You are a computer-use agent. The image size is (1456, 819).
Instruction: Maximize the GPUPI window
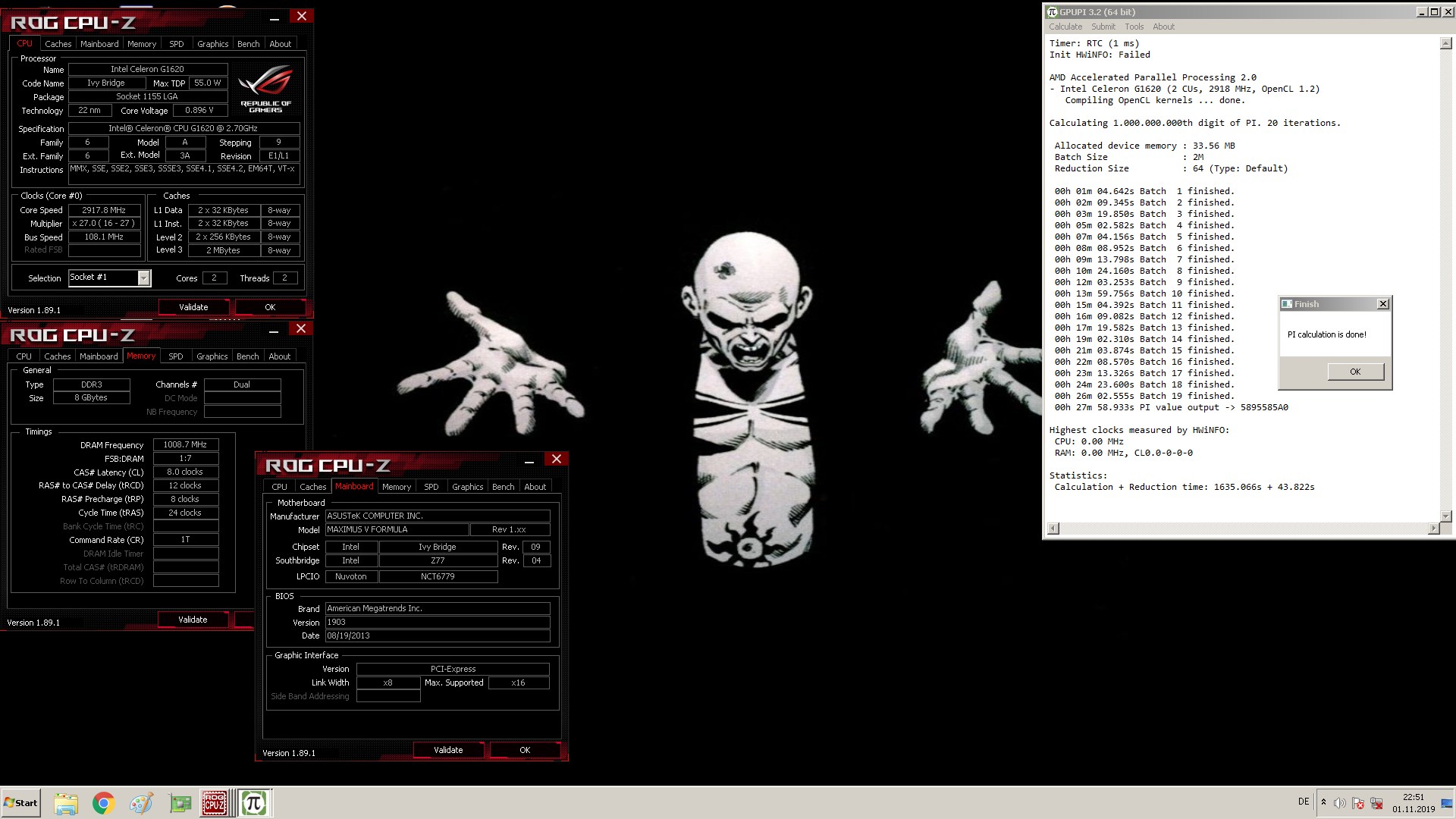click(1434, 11)
